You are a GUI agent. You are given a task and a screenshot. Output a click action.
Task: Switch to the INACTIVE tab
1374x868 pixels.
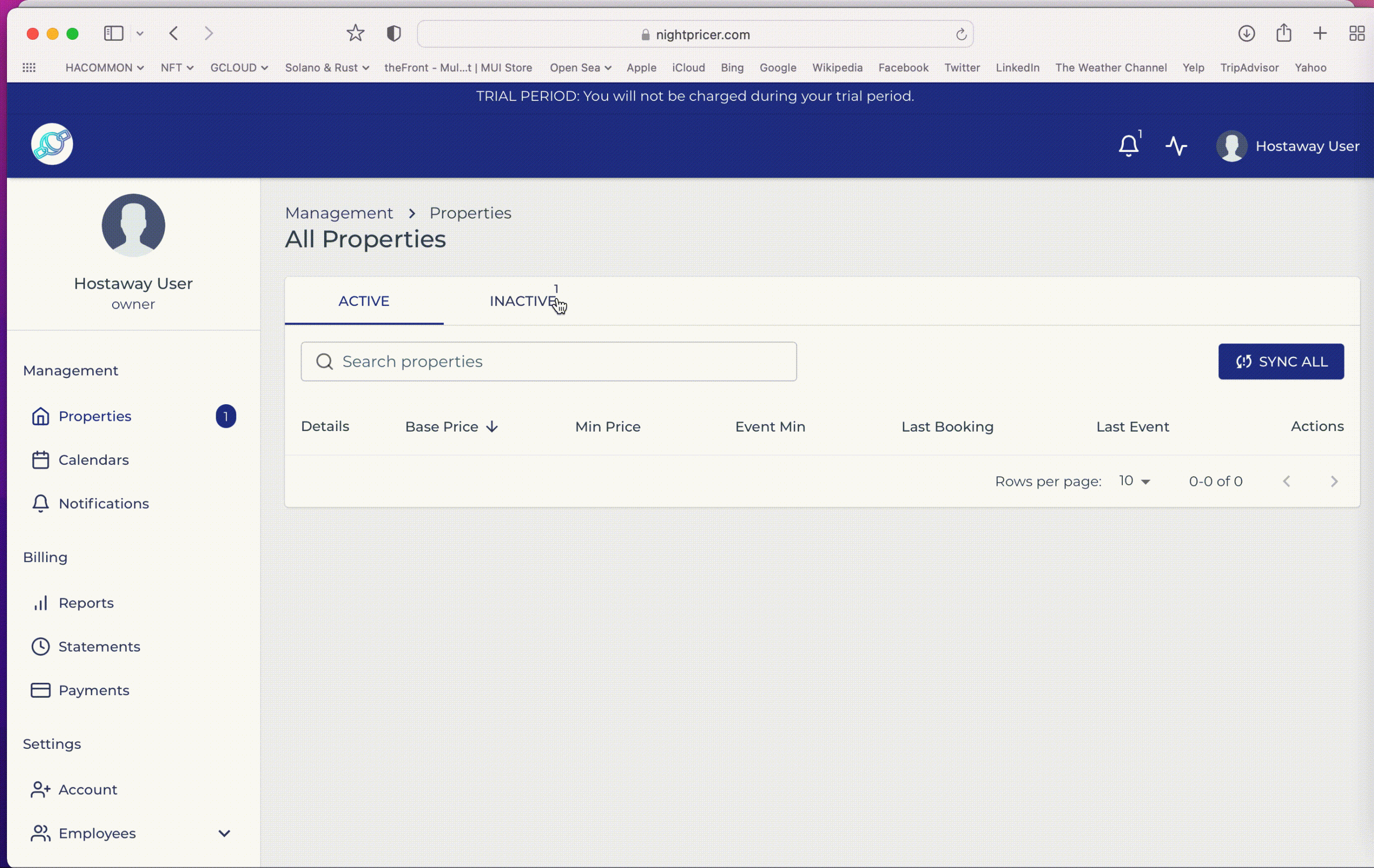click(522, 301)
